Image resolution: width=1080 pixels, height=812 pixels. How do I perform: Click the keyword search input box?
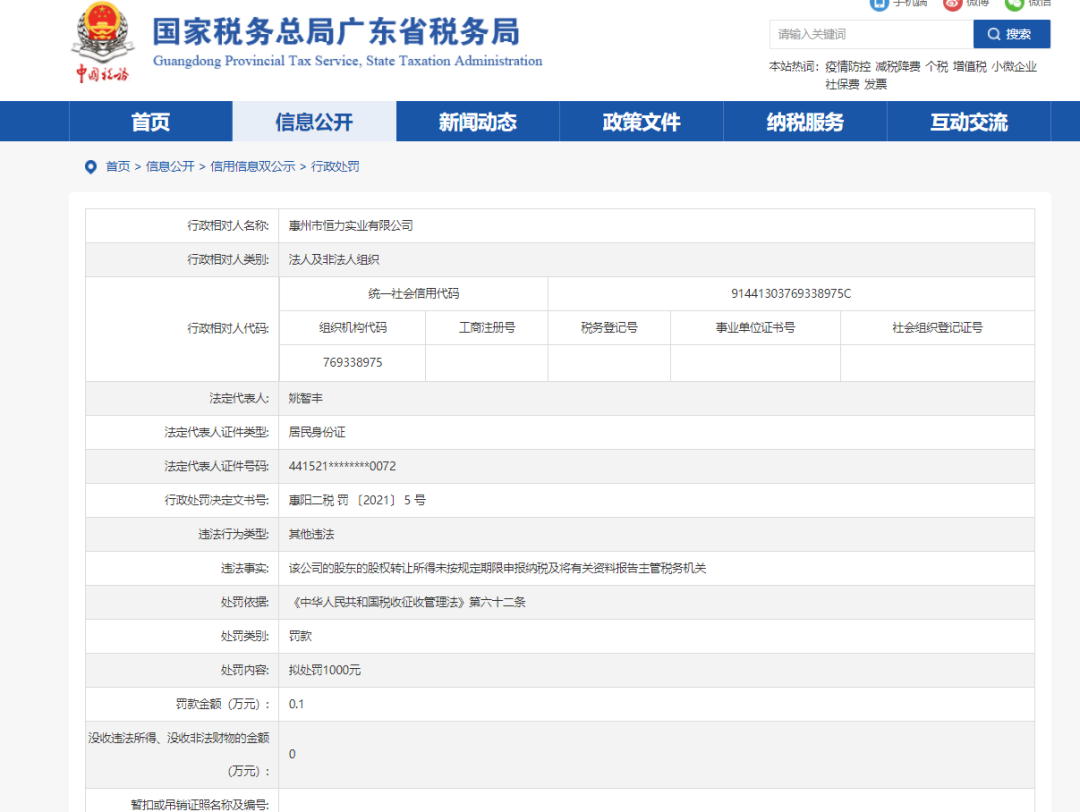tap(870, 34)
